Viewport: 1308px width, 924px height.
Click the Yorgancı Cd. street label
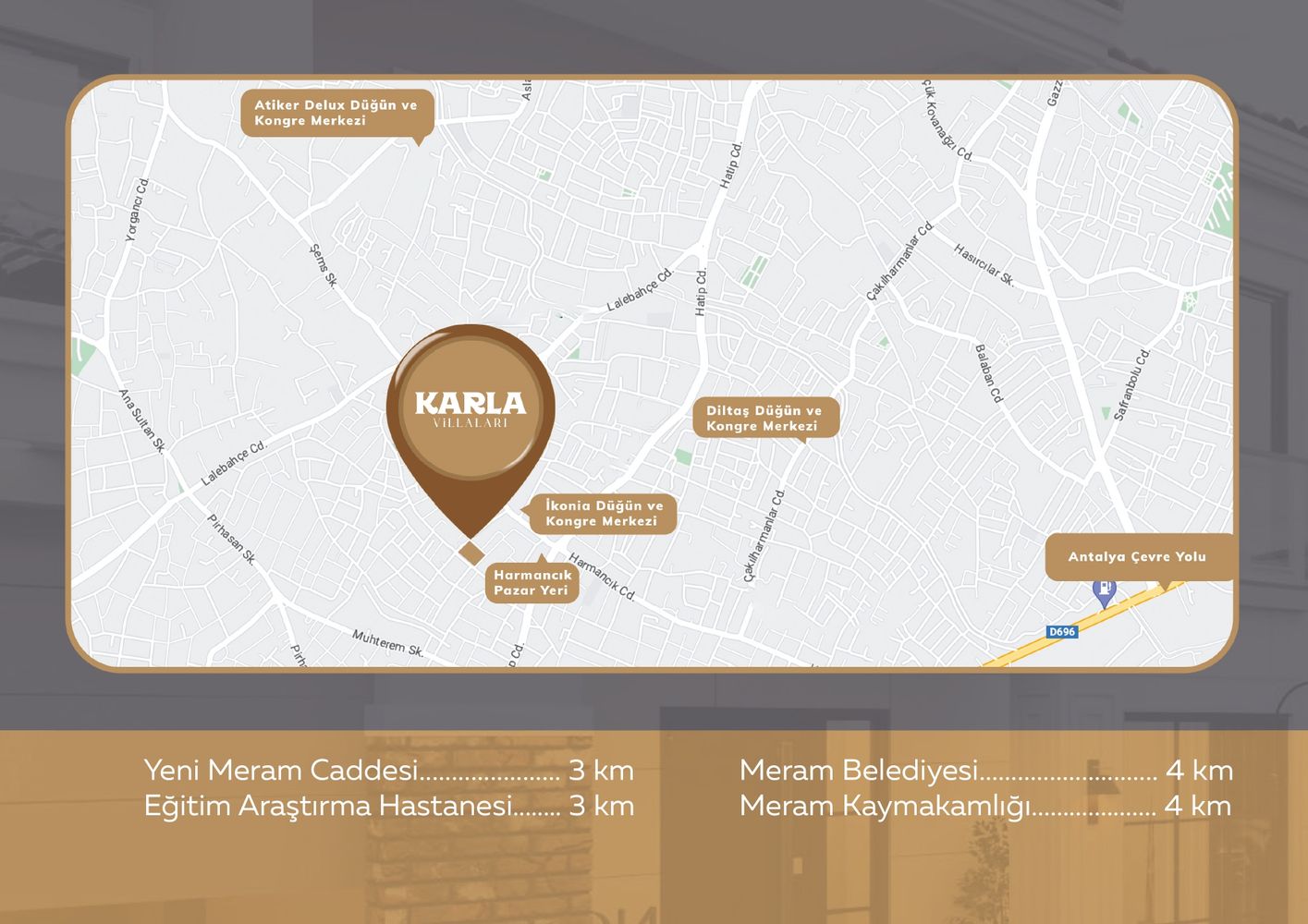[x=137, y=211]
